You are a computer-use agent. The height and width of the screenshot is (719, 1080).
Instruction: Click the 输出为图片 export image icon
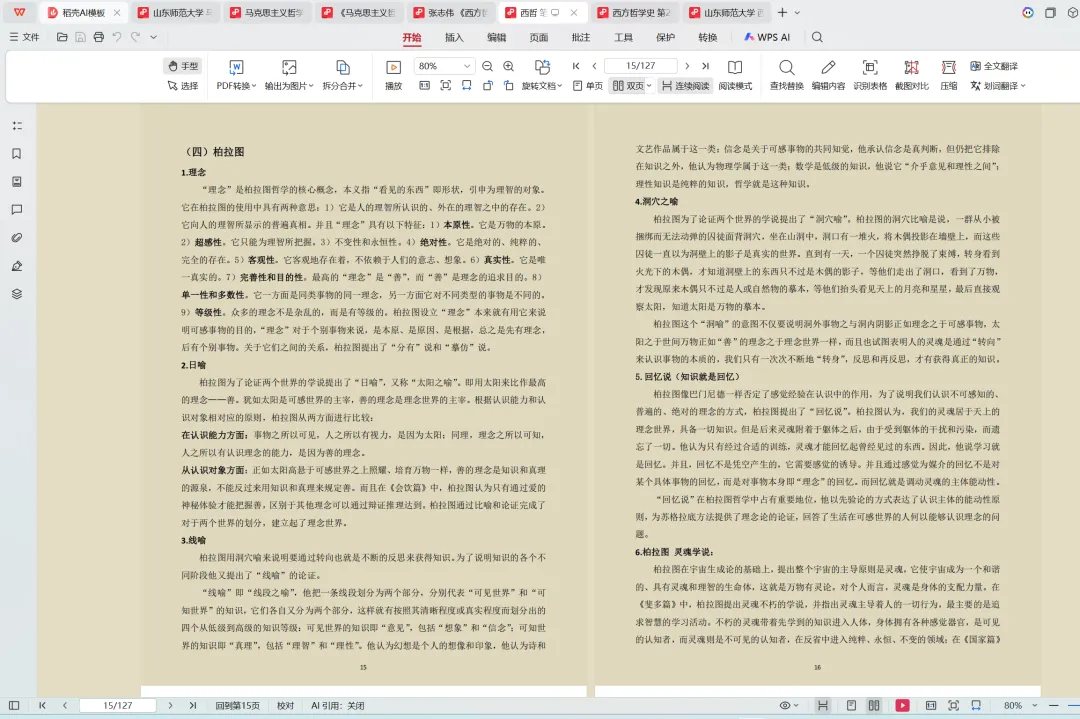[289, 67]
